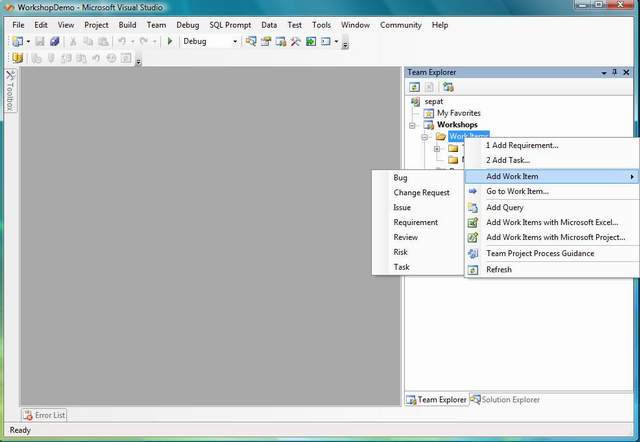Image resolution: width=640 pixels, height=442 pixels.
Task: Select Bug work item type
Action: pyautogui.click(x=418, y=178)
